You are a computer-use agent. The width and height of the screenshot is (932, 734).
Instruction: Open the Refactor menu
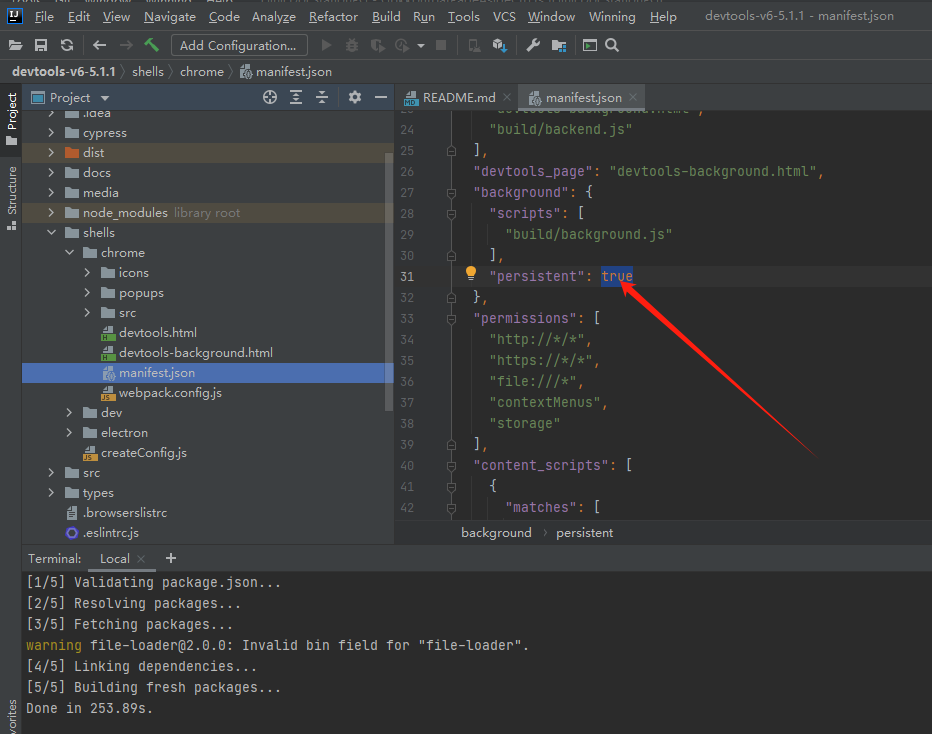[332, 16]
